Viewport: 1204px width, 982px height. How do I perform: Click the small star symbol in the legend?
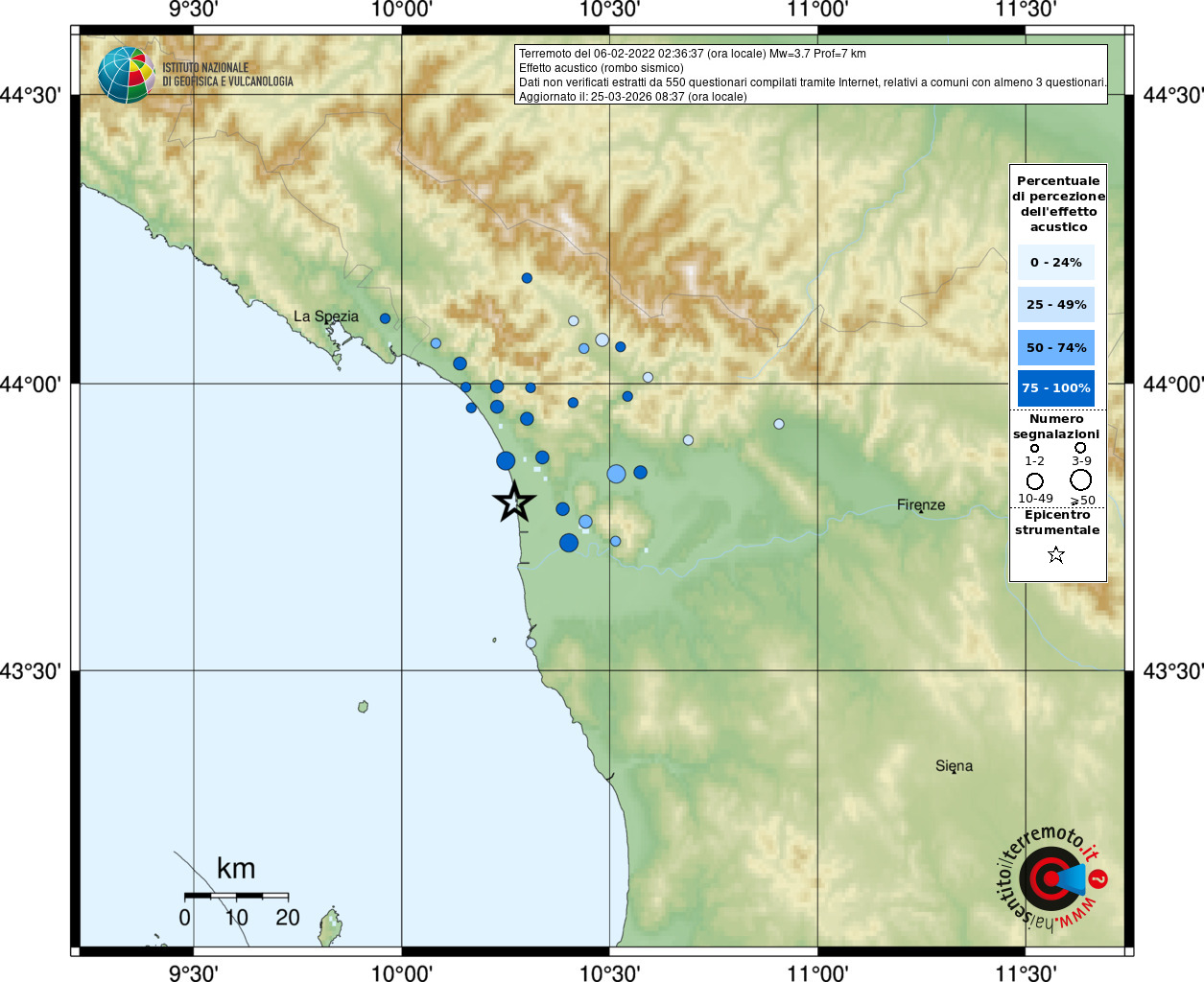tap(1056, 554)
